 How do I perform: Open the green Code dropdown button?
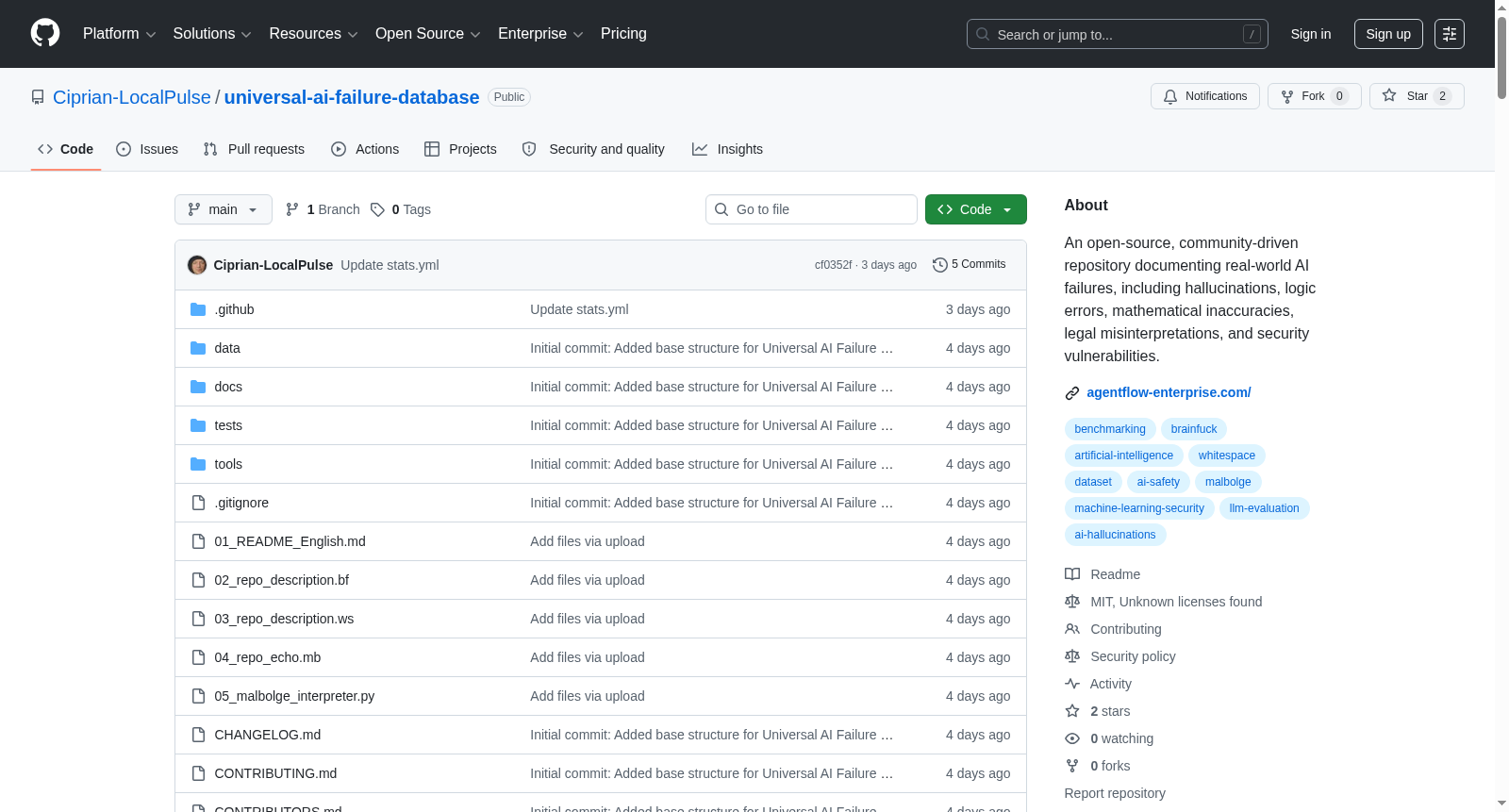click(976, 209)
